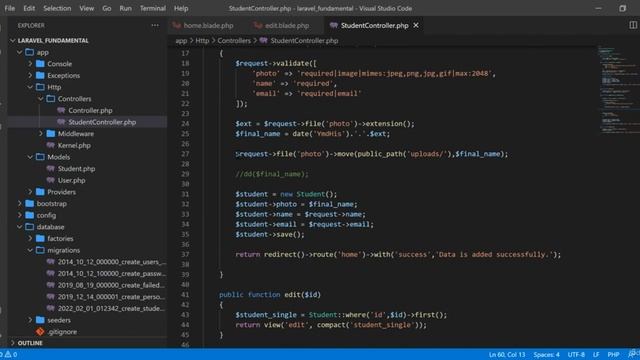Collapse the app folder chevron
The image size is (640, 360).
(x=19, y=52)
